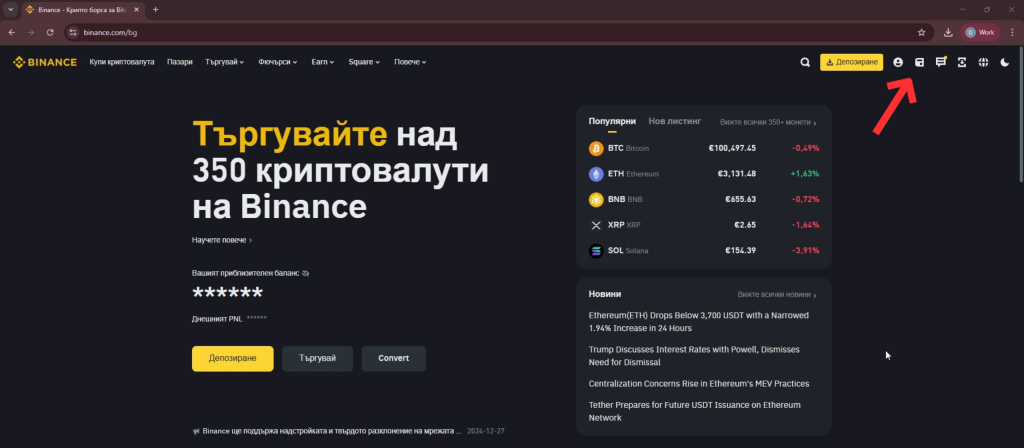Click the Търгувай button below balance
The image size is (1024, 448).
[317, 359]
